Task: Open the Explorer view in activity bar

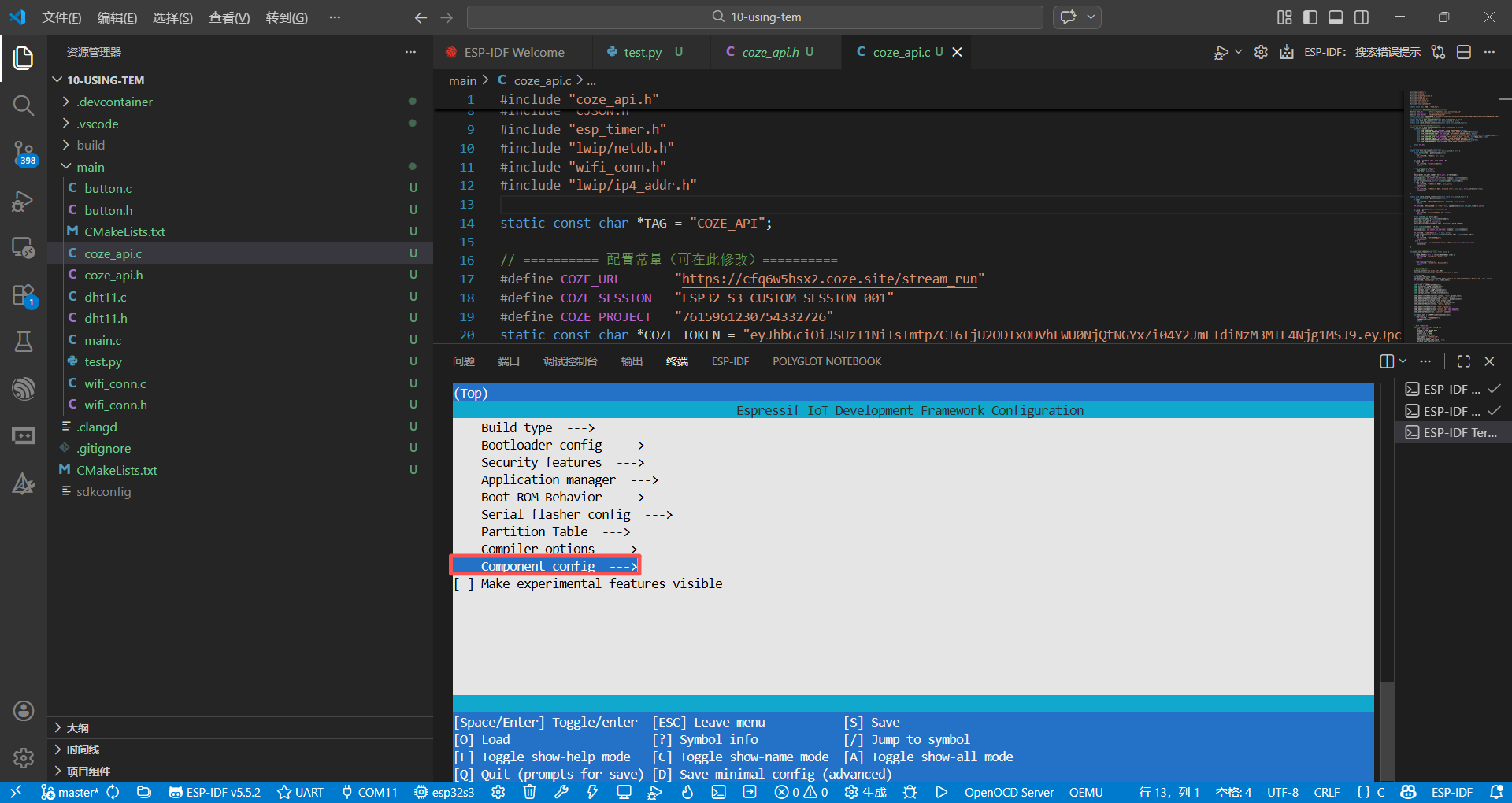Action: pos(23,57)
